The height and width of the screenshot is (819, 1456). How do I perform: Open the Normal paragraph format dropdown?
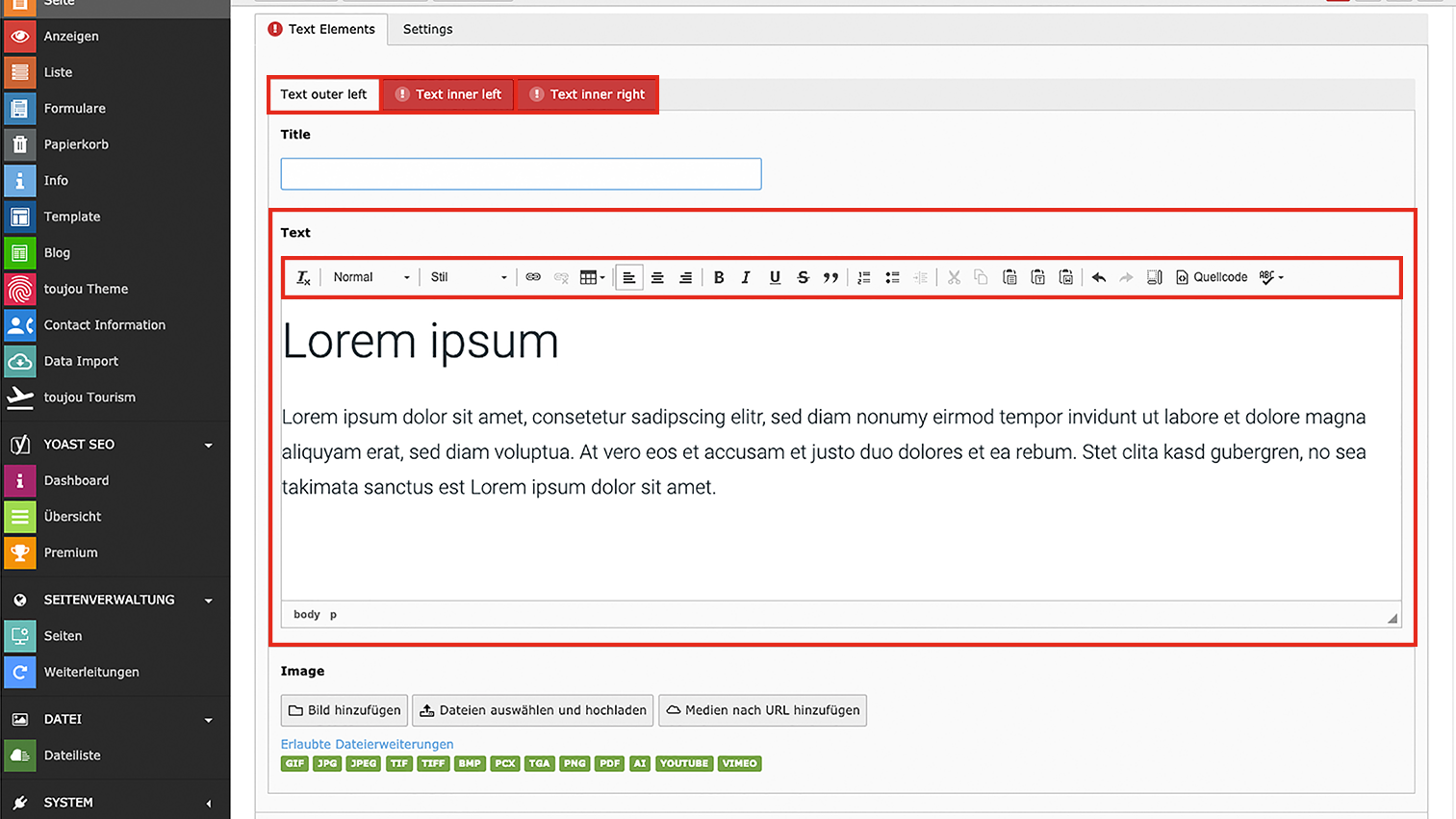coord(370,277)
